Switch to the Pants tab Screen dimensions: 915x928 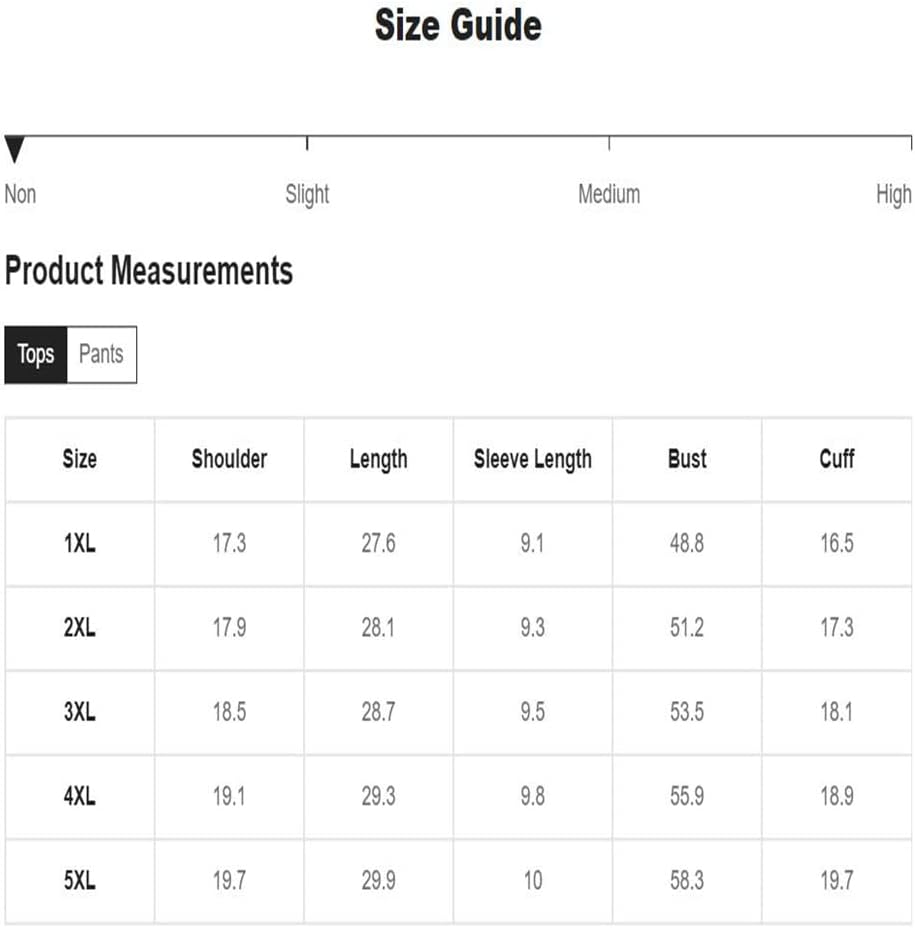pos(102,355)
